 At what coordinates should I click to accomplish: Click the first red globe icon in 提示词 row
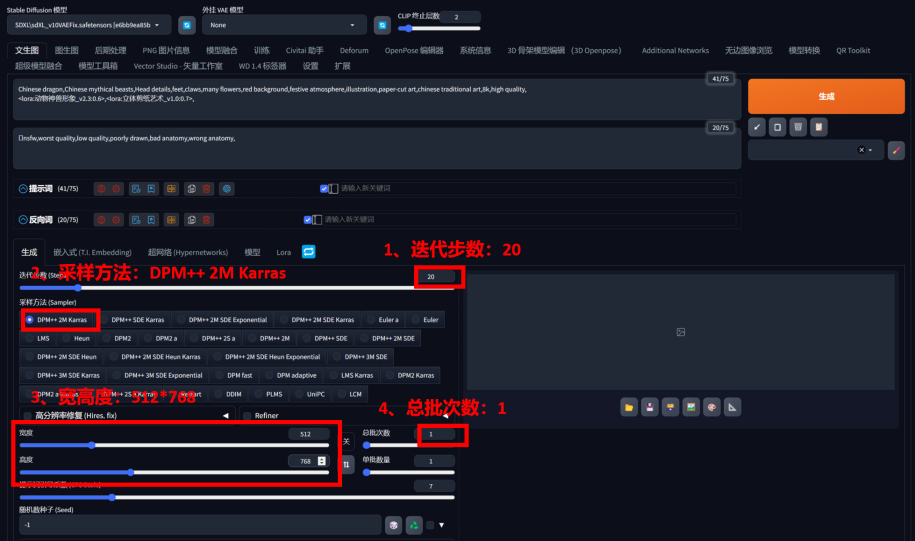102,189
